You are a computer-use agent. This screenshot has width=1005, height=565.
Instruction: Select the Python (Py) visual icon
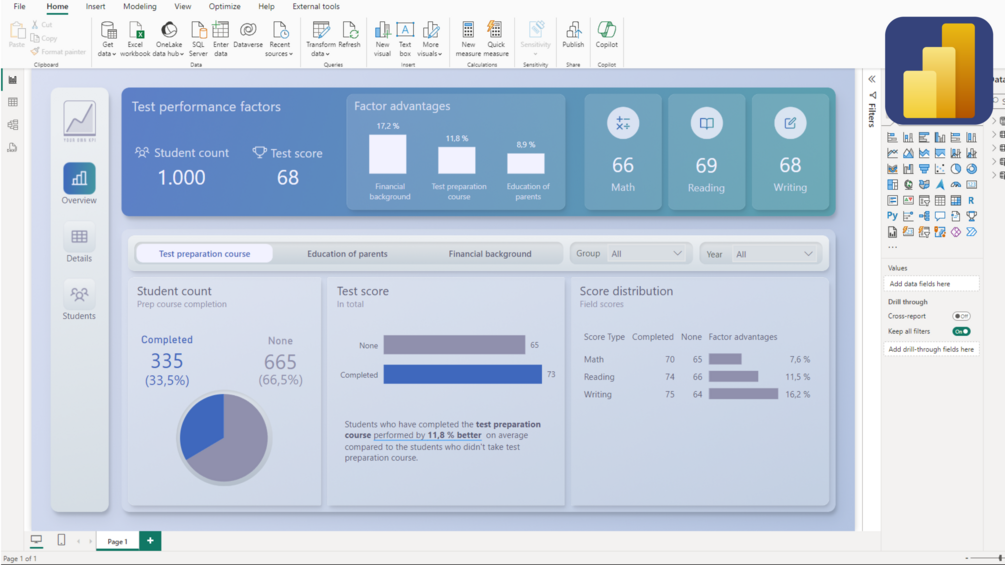(892, 216)
